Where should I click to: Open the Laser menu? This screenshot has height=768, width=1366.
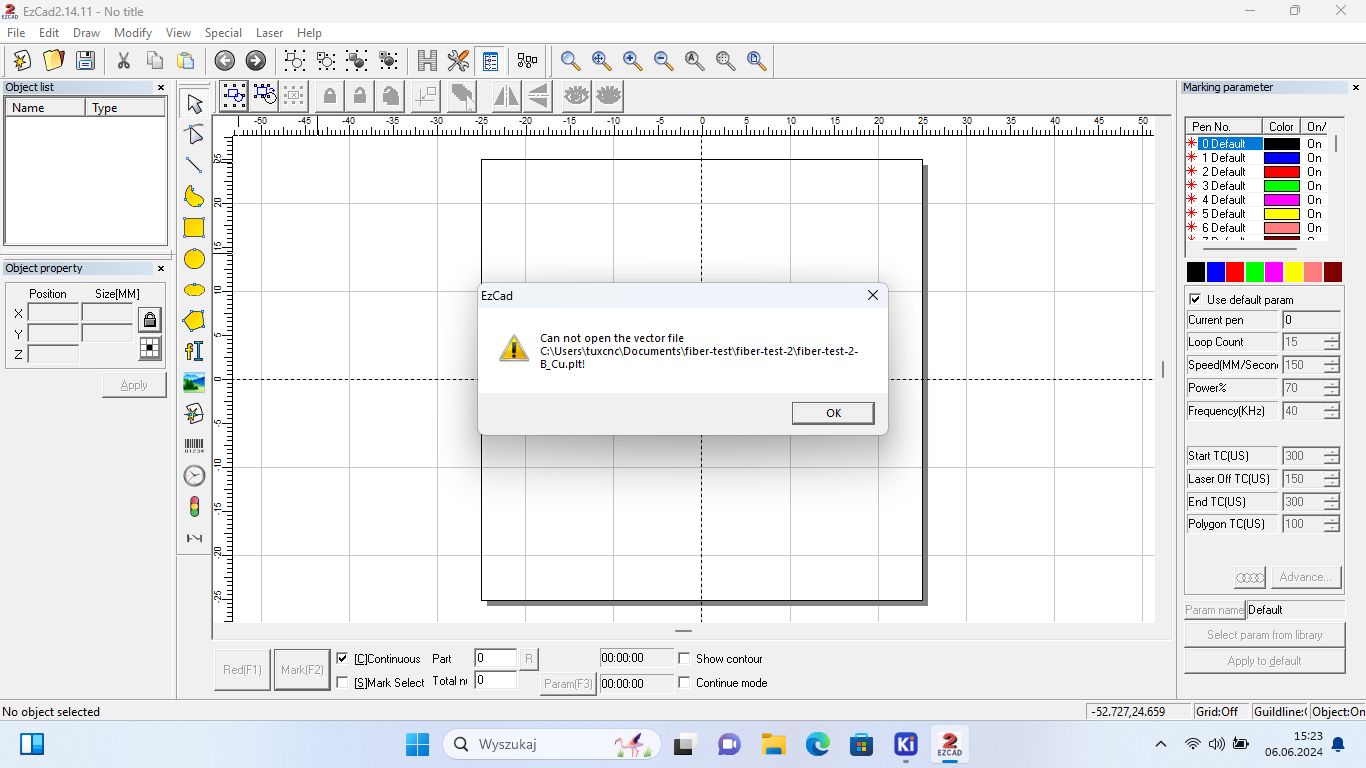tap(269, 33)
